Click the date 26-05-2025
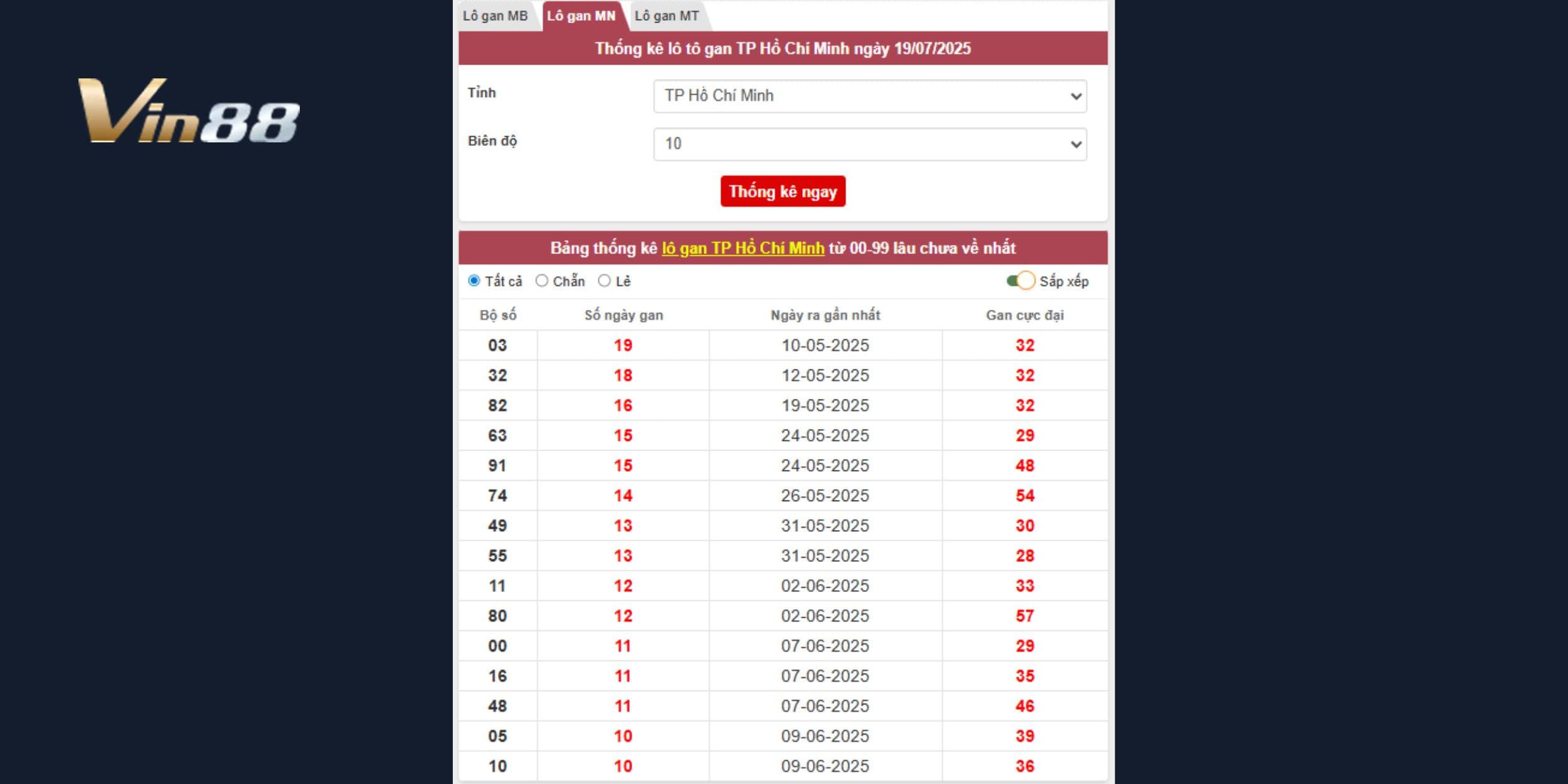The height and width of the screenshot is (784, 1568). tap(825, 496)
